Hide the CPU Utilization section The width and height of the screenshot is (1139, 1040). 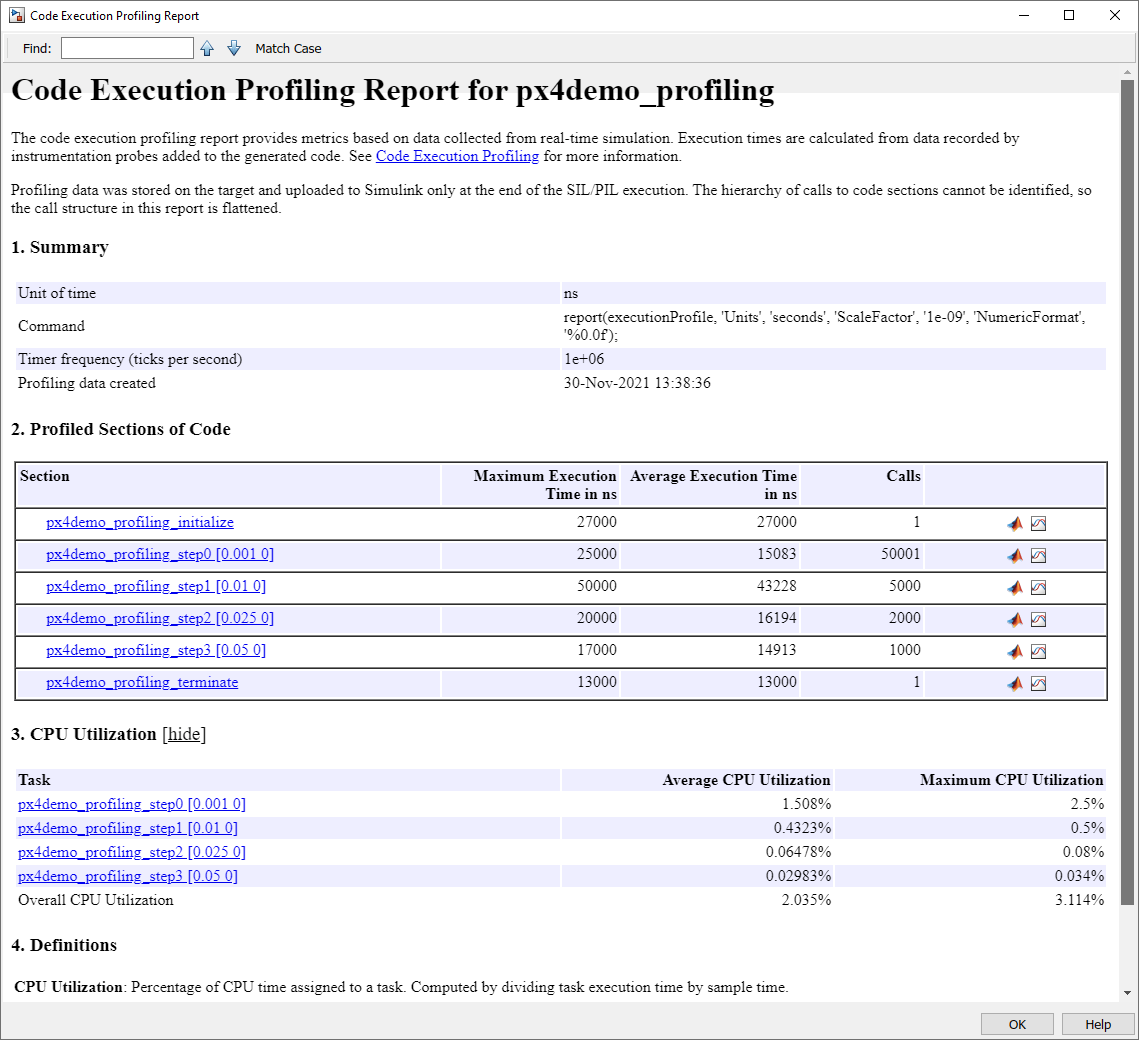coord(185,734)
